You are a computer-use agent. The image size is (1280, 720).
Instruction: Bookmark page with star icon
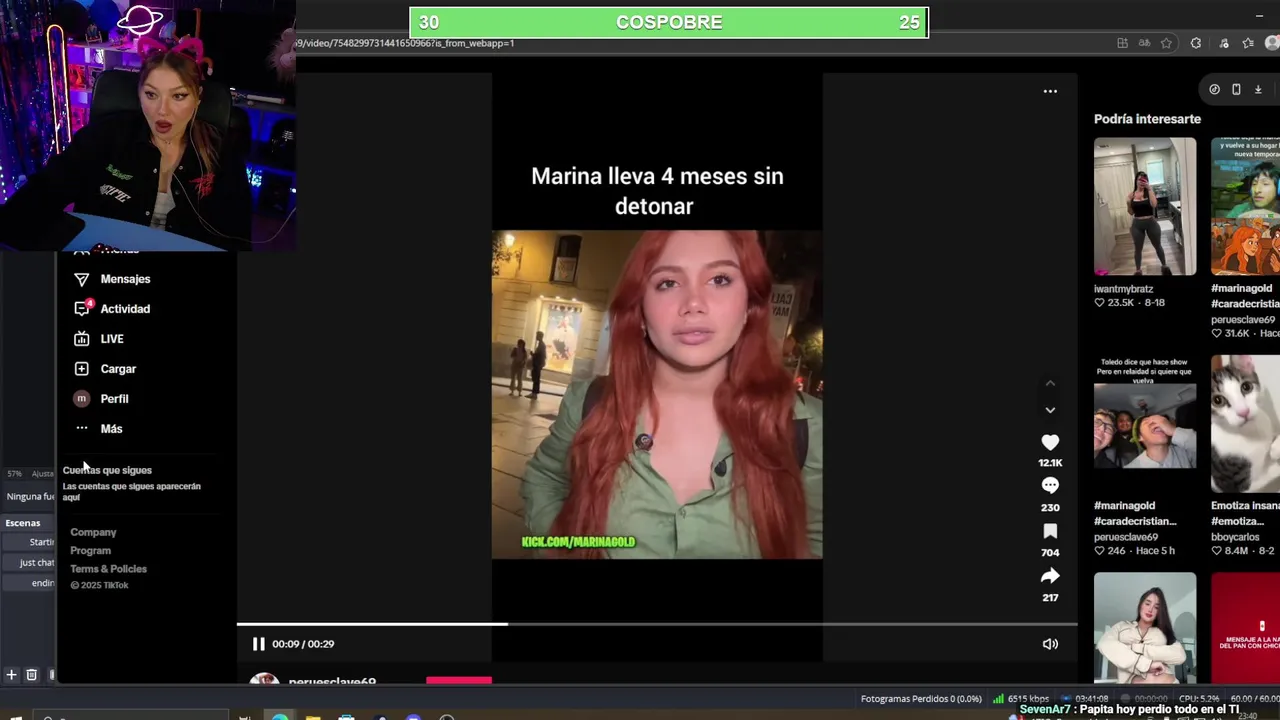click(1167, 43)
